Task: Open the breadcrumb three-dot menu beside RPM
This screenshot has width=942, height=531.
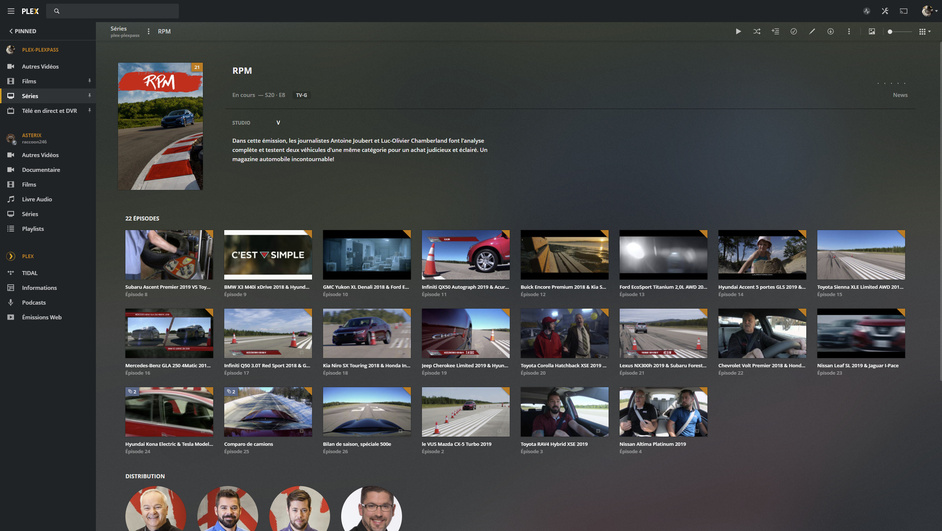Action: (148, 31)
